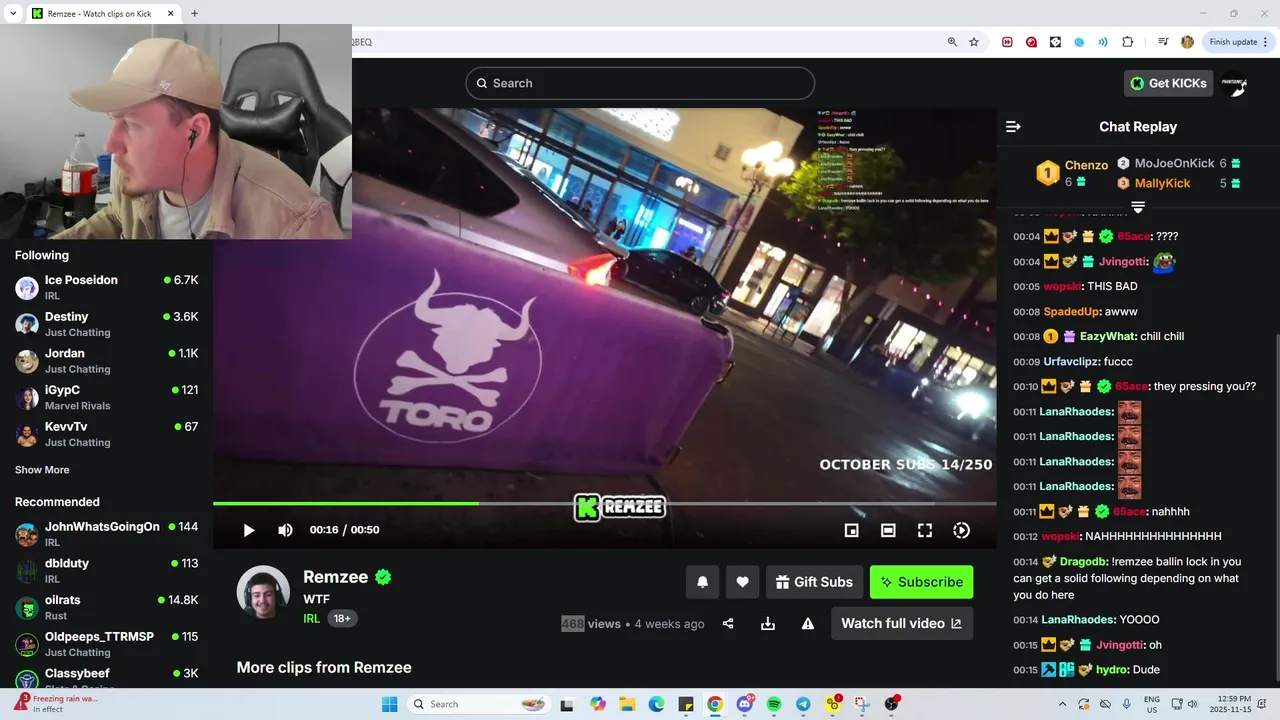Open Watch full video link
Image resolution: width=1280 pixels, height=720 pixels.
click(901, 623)
